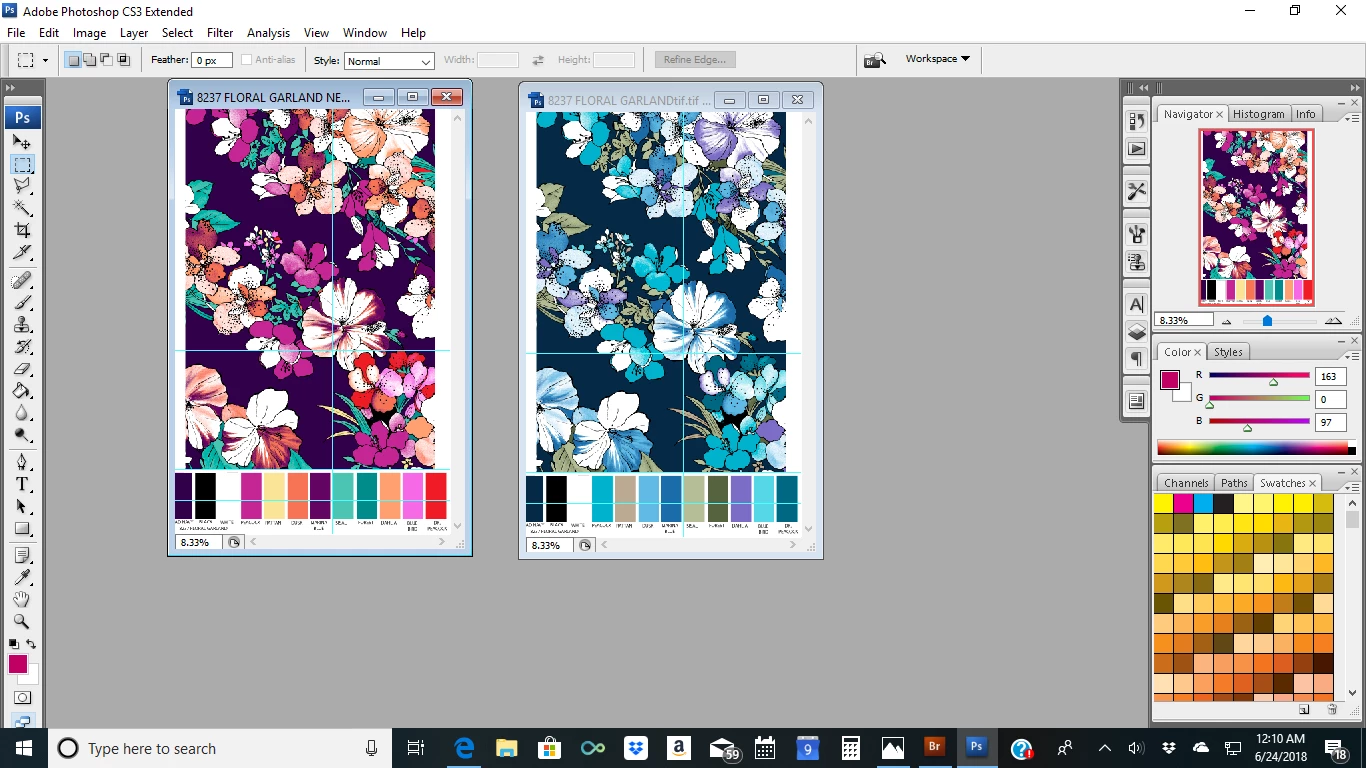
Task: Select the Zoom tool in toolbox
Action: (22, 621)
